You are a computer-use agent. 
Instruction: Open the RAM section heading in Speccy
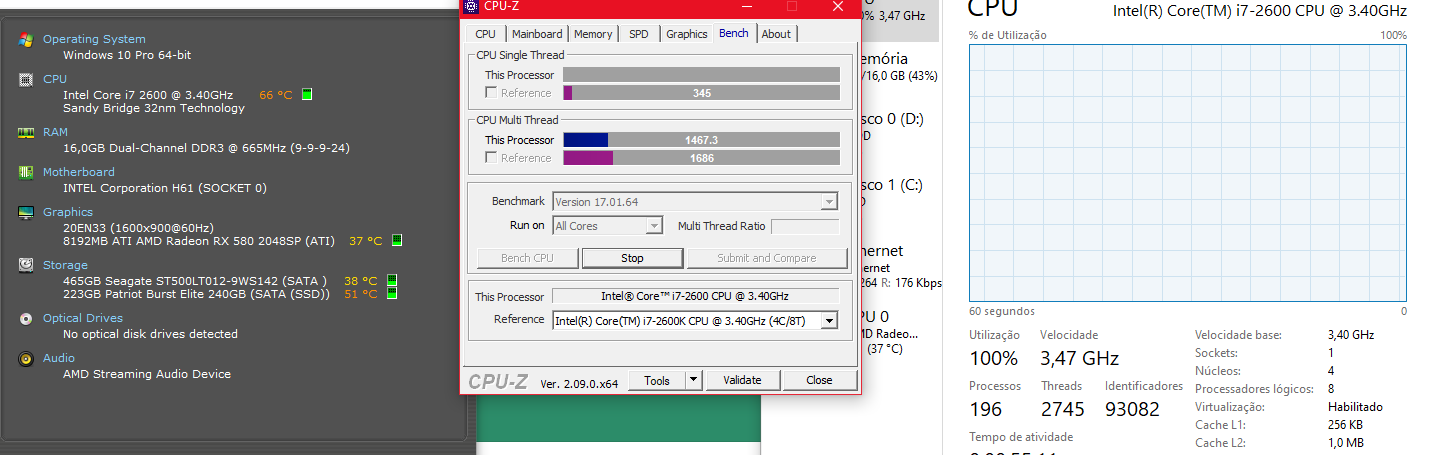[x=55, y=132]
